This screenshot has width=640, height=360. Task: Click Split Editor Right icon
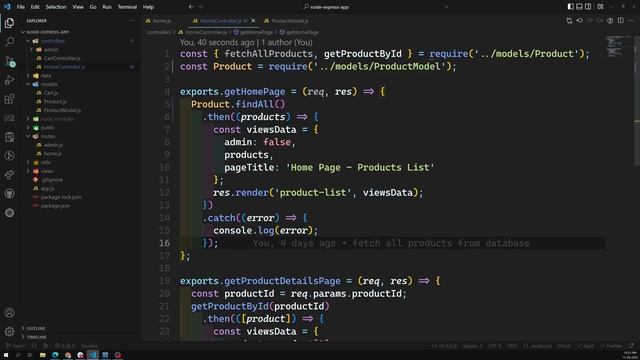[x=620, y=21]
